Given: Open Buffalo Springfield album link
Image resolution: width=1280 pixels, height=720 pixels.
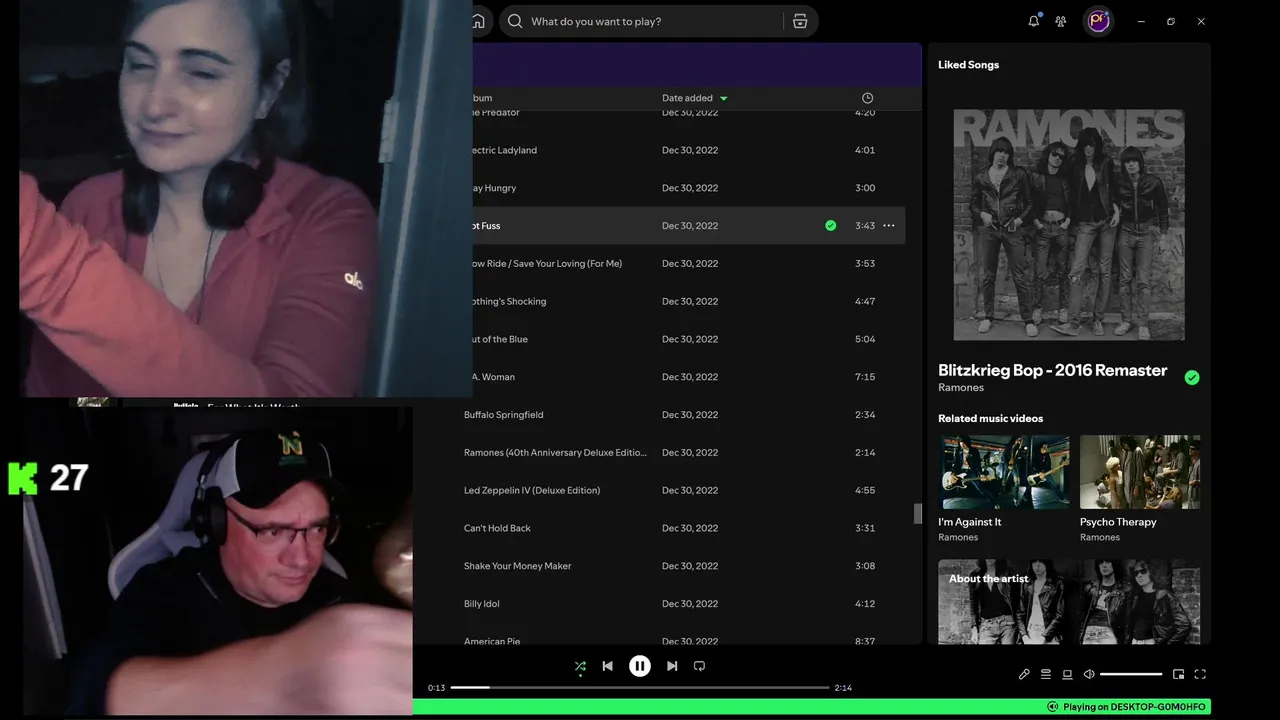Looking at the screenshot, I should (504, 415).
